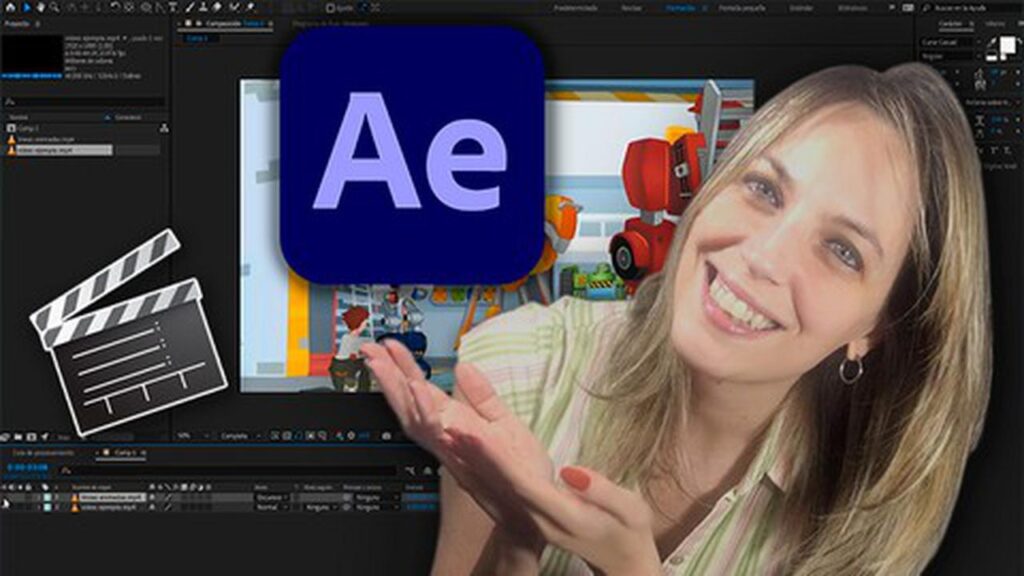
Task: Select the Type text tool
Action: click(173, 7)
